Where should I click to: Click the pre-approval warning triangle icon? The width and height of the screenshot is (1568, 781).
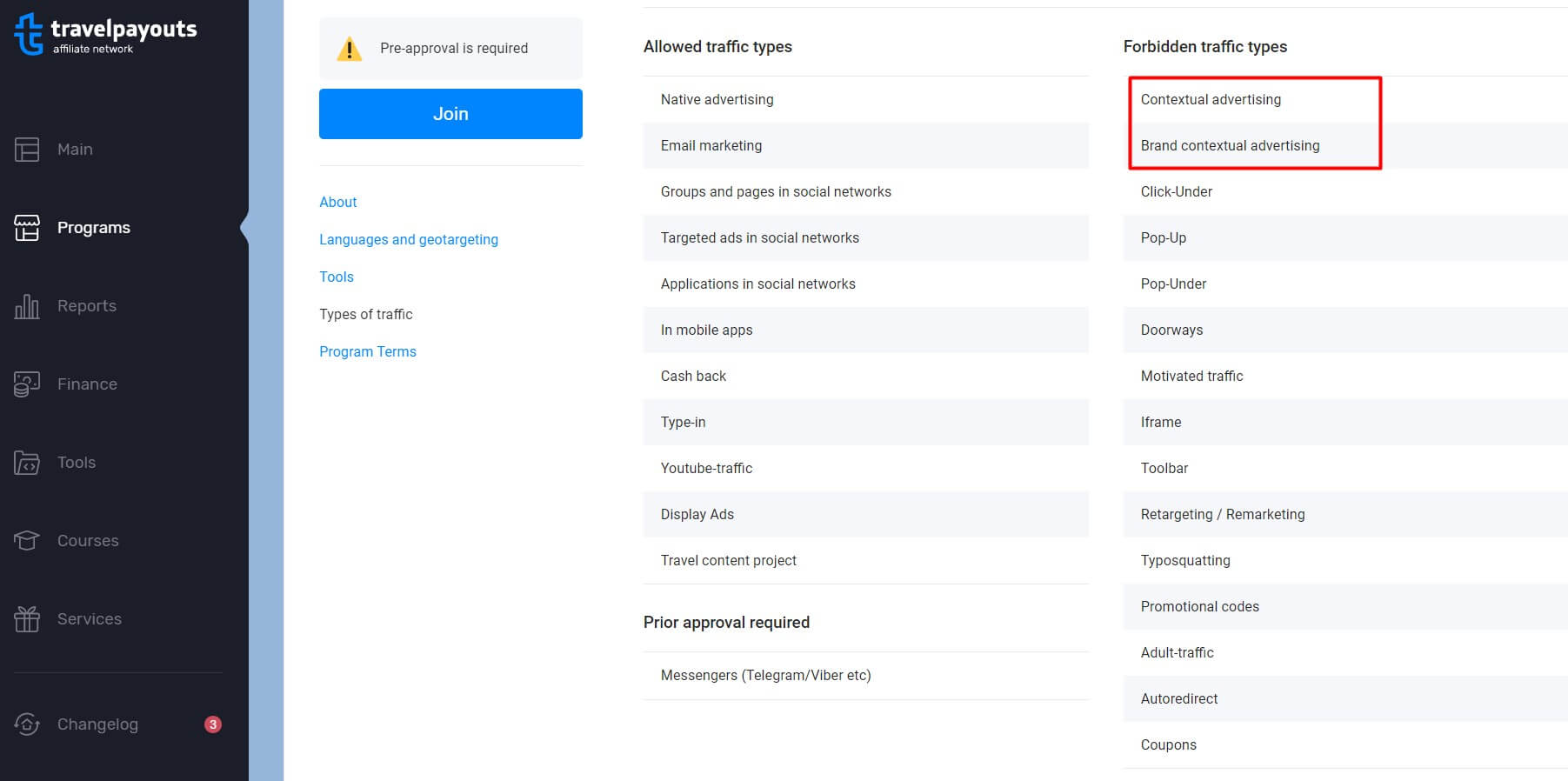[x=350, y=49]
